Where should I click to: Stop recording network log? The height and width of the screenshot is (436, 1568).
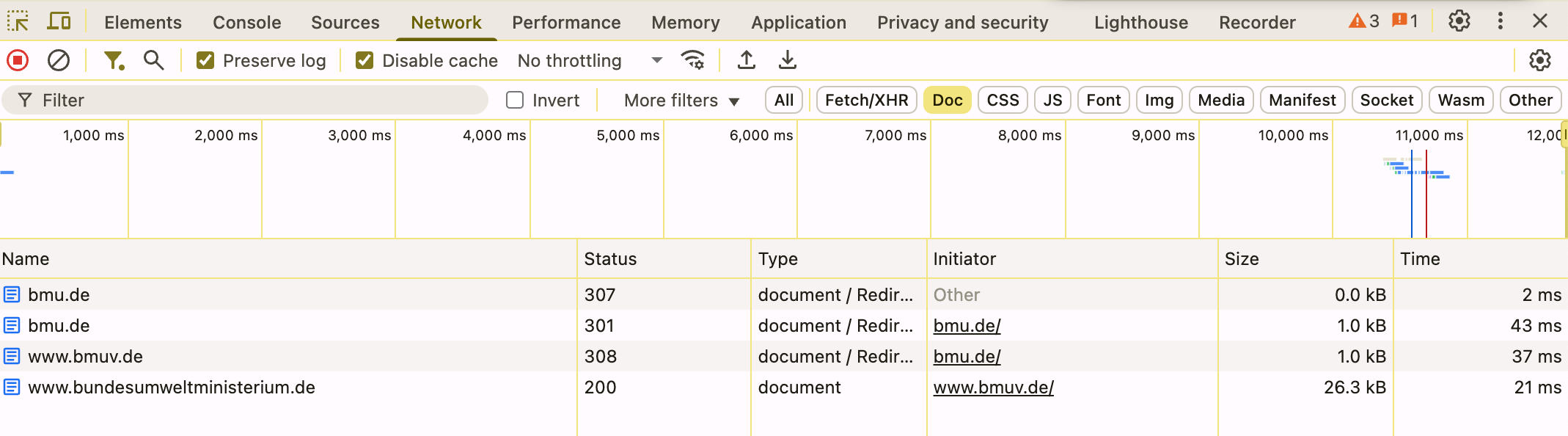click(x=18, y=60)
